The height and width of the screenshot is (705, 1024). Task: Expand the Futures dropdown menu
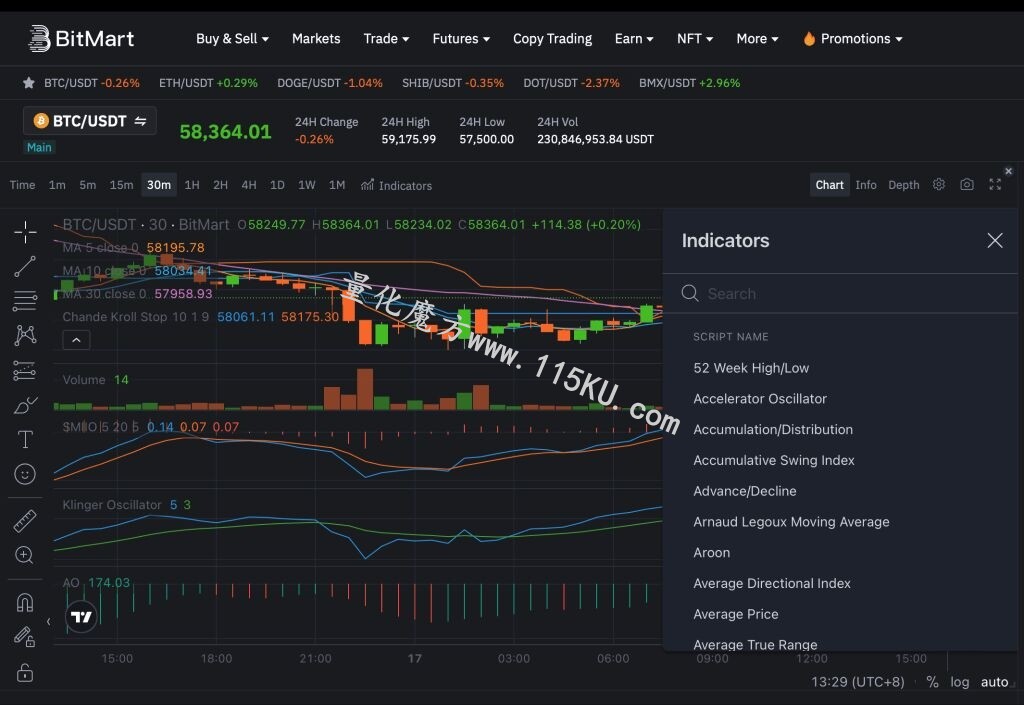(461, 39)
